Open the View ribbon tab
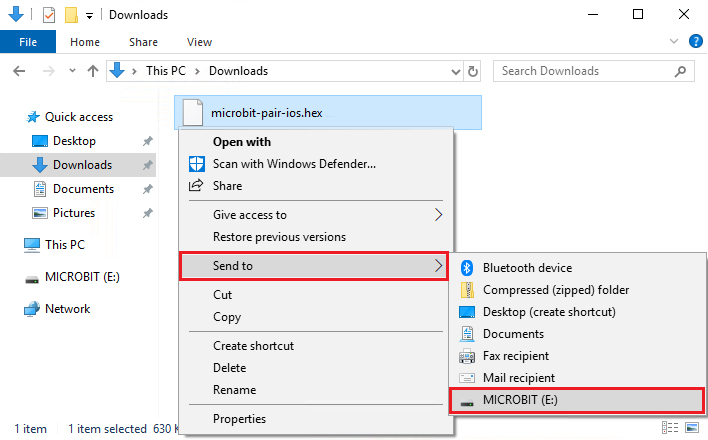Viewport: 708px width, 440px height. click(x=199, y=42)
